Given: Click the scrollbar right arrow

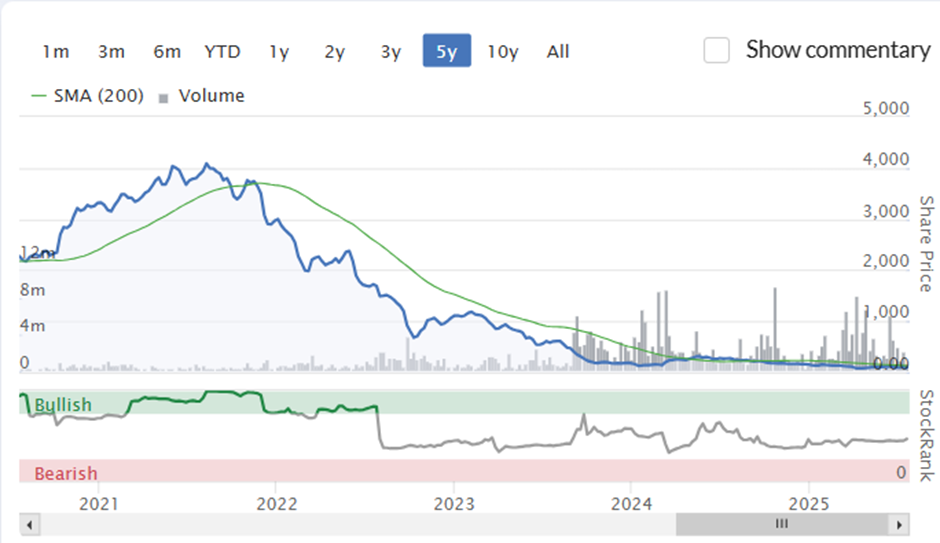Looking at the screenshot, I should tap(899, 525).
